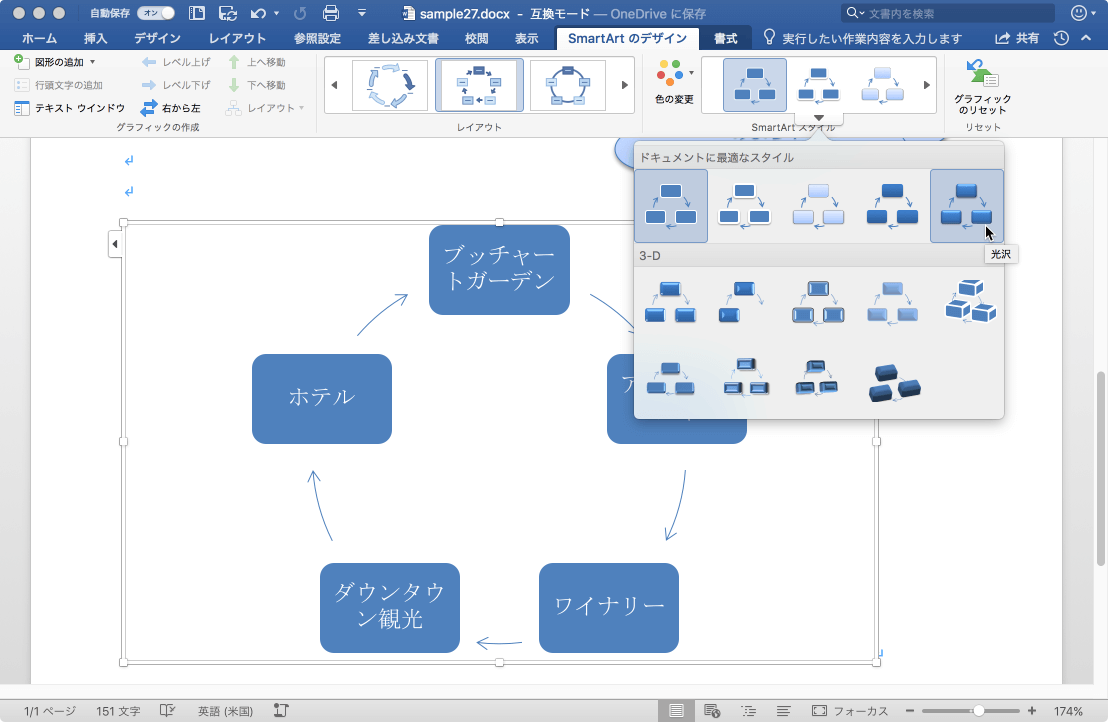Open the 挿入 tab
The width and height of the screenshot is (1108, 722).
[95, 38]
